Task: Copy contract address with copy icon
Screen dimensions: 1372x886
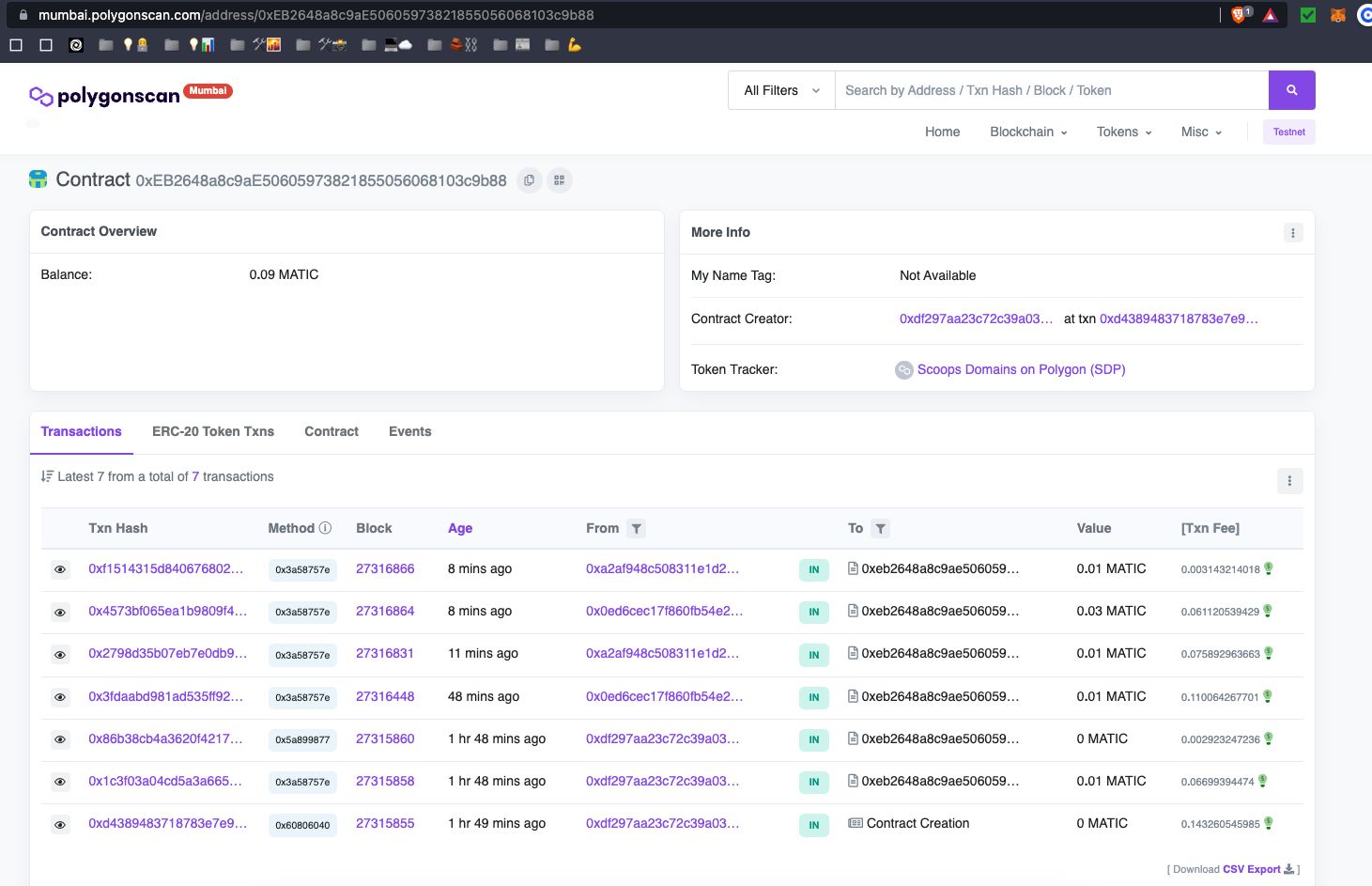Action: pos(530,180)
